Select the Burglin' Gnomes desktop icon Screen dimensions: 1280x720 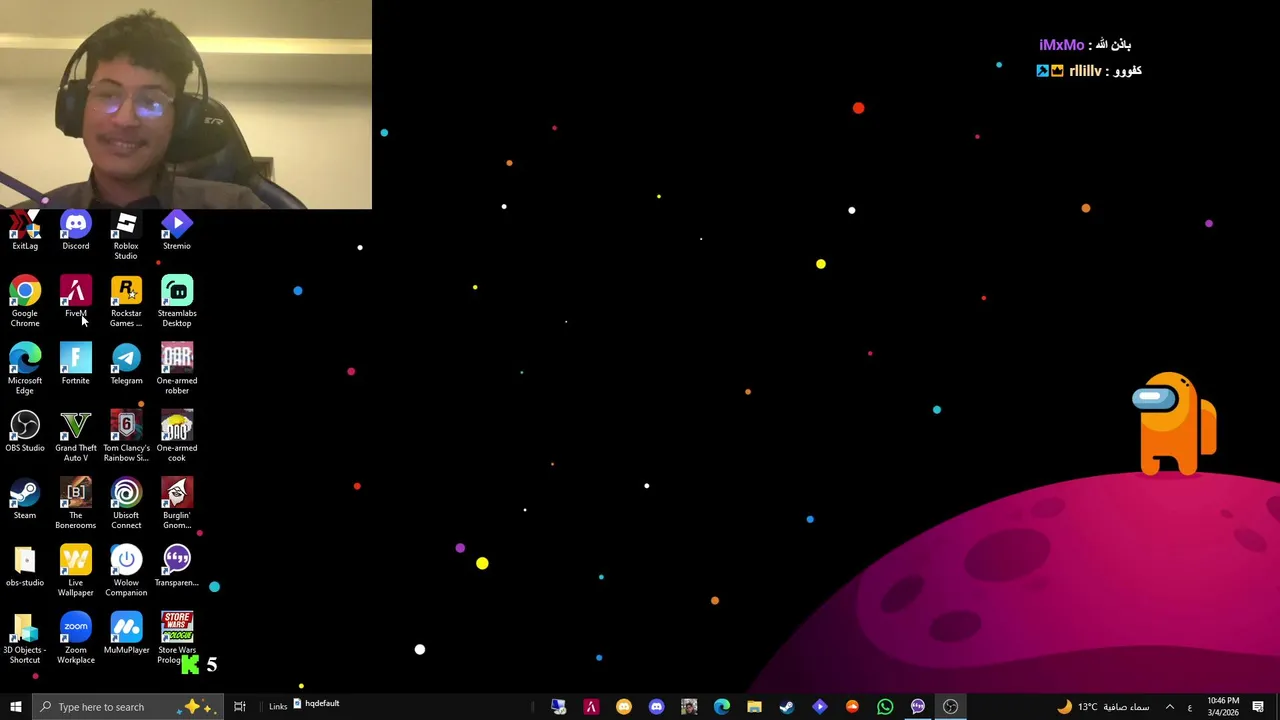coord(177,503)
